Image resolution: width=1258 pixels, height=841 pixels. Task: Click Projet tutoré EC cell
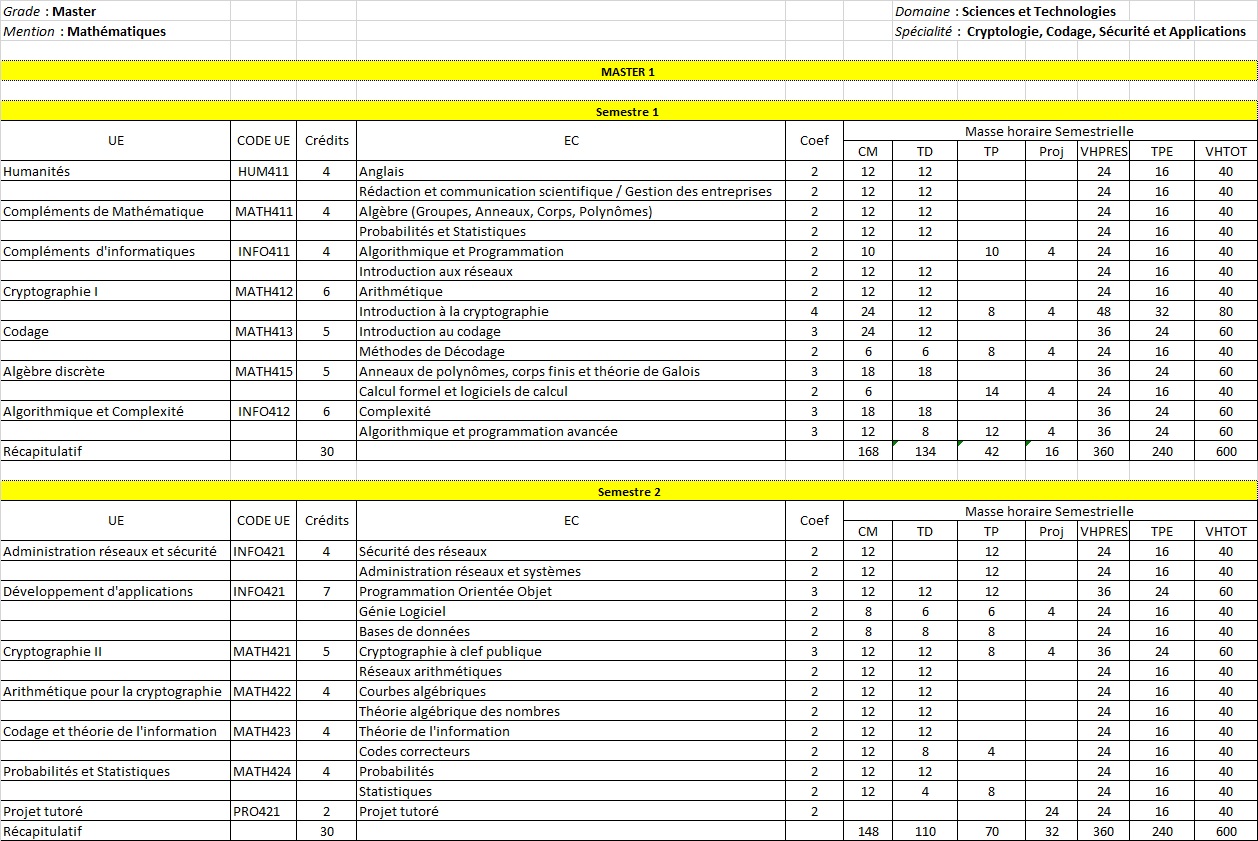[571, 811]
